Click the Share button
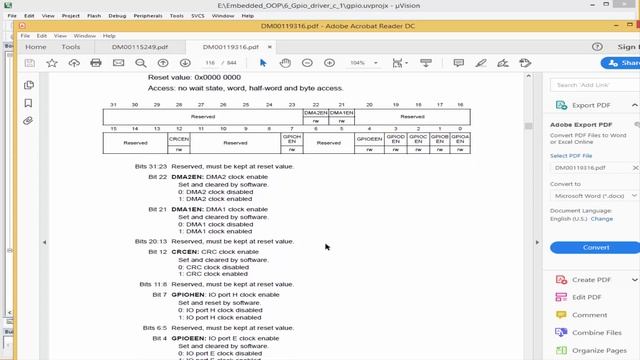640x360 pixels. (x=620, y=63)
